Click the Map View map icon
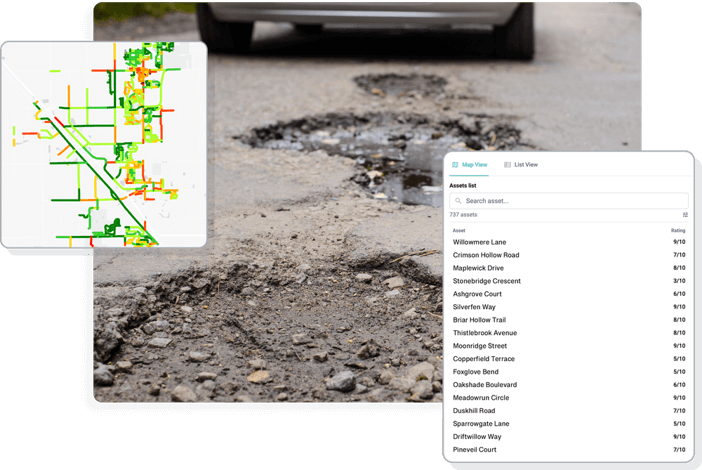The image size is (702, 470). point(455,165)
